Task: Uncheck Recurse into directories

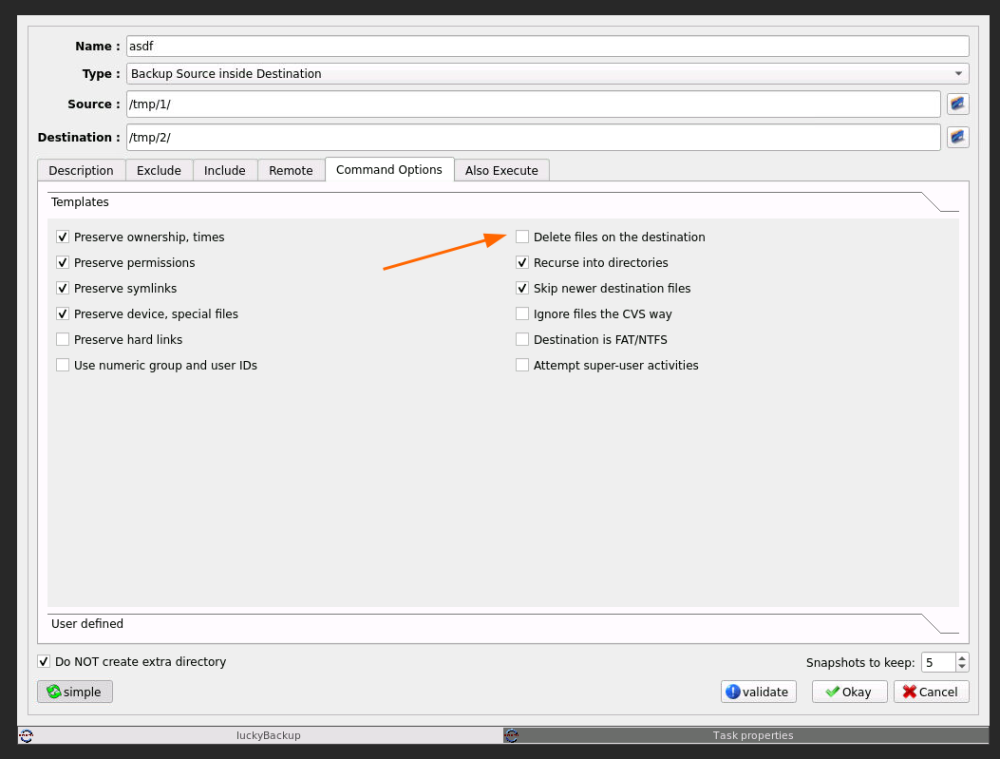Action: [x=522, y=262]
